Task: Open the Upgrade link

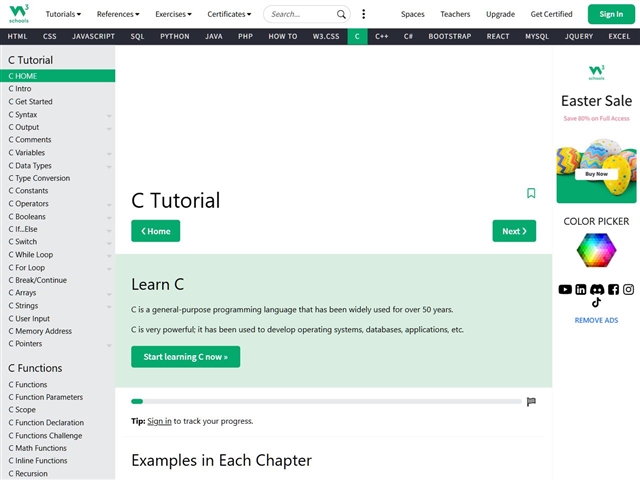Action: click(x=500, y=14)
